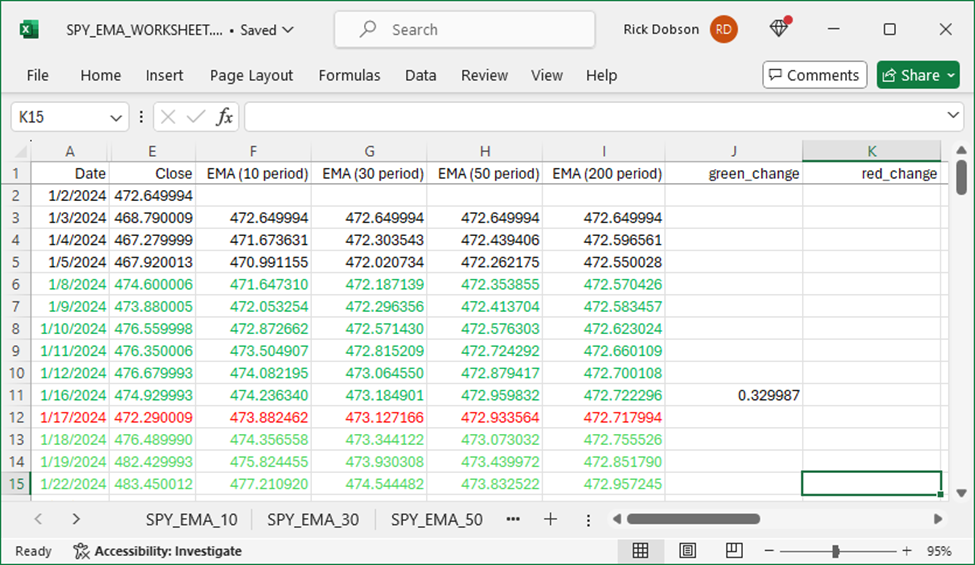Click horizontal scrollbar left arrow
Screen dimensions: 975x565
(x=617, y=519)
